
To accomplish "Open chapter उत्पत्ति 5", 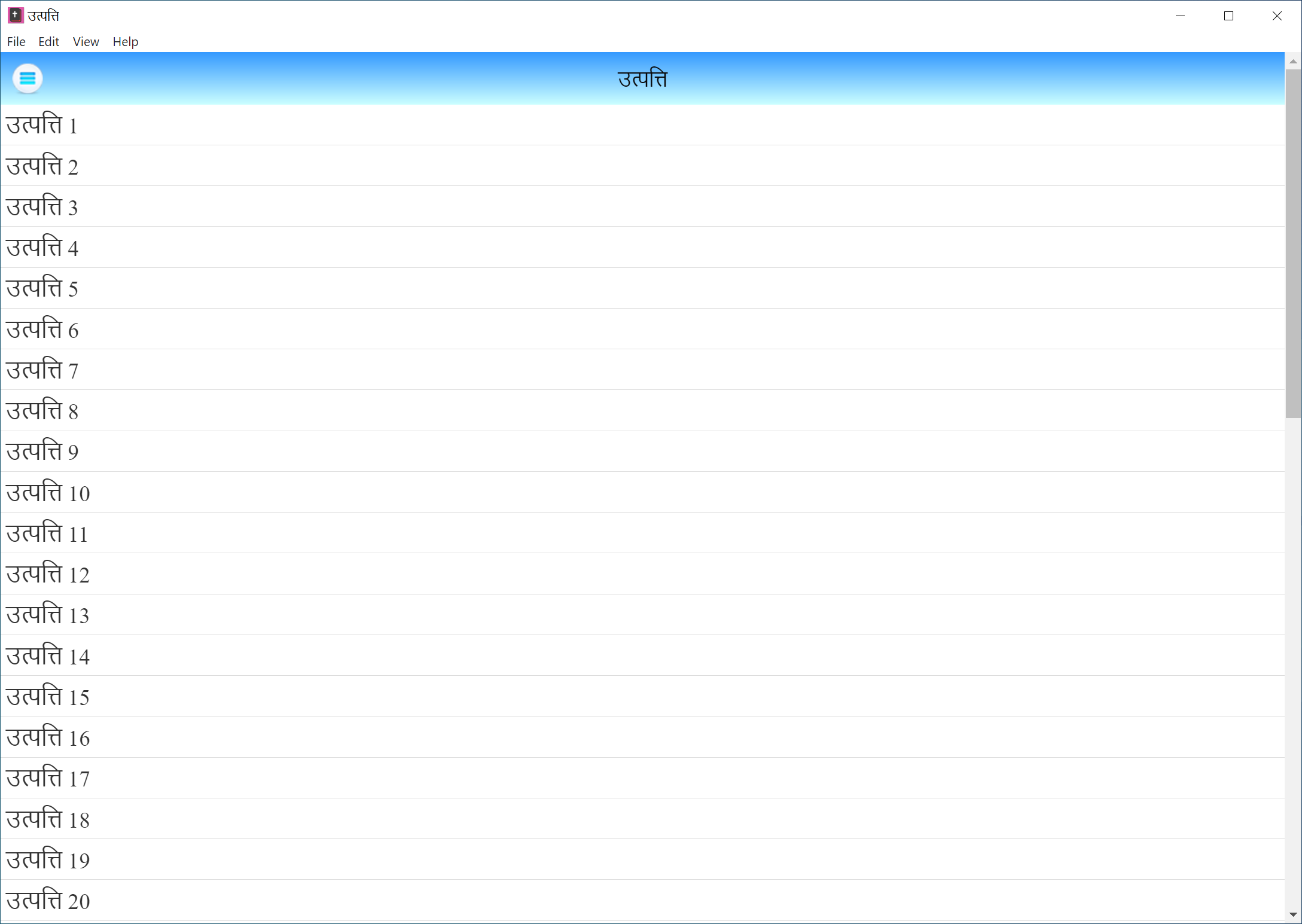I will (x=42, y=289).
